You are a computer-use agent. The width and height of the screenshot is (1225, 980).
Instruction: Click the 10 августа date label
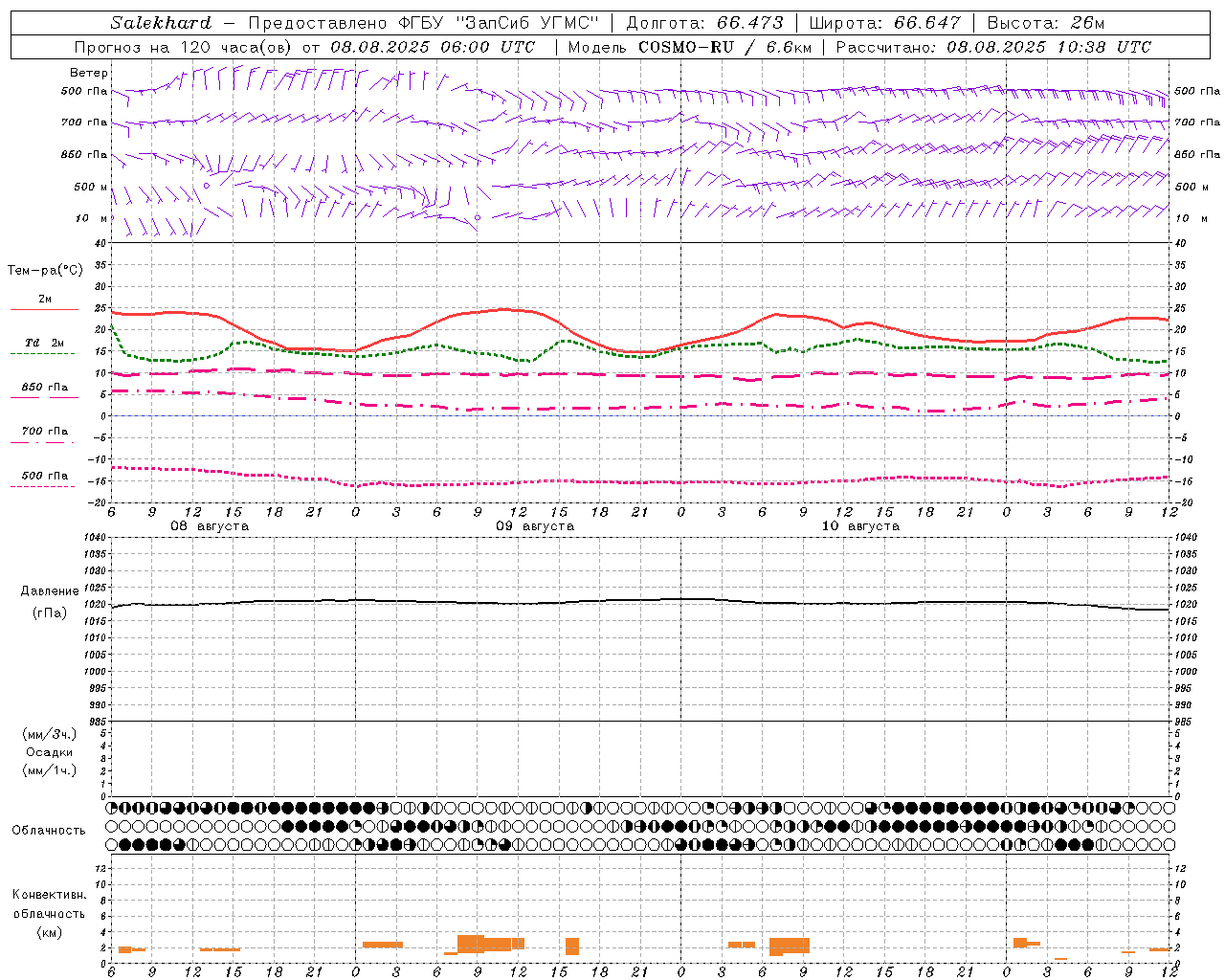[860, 526]
